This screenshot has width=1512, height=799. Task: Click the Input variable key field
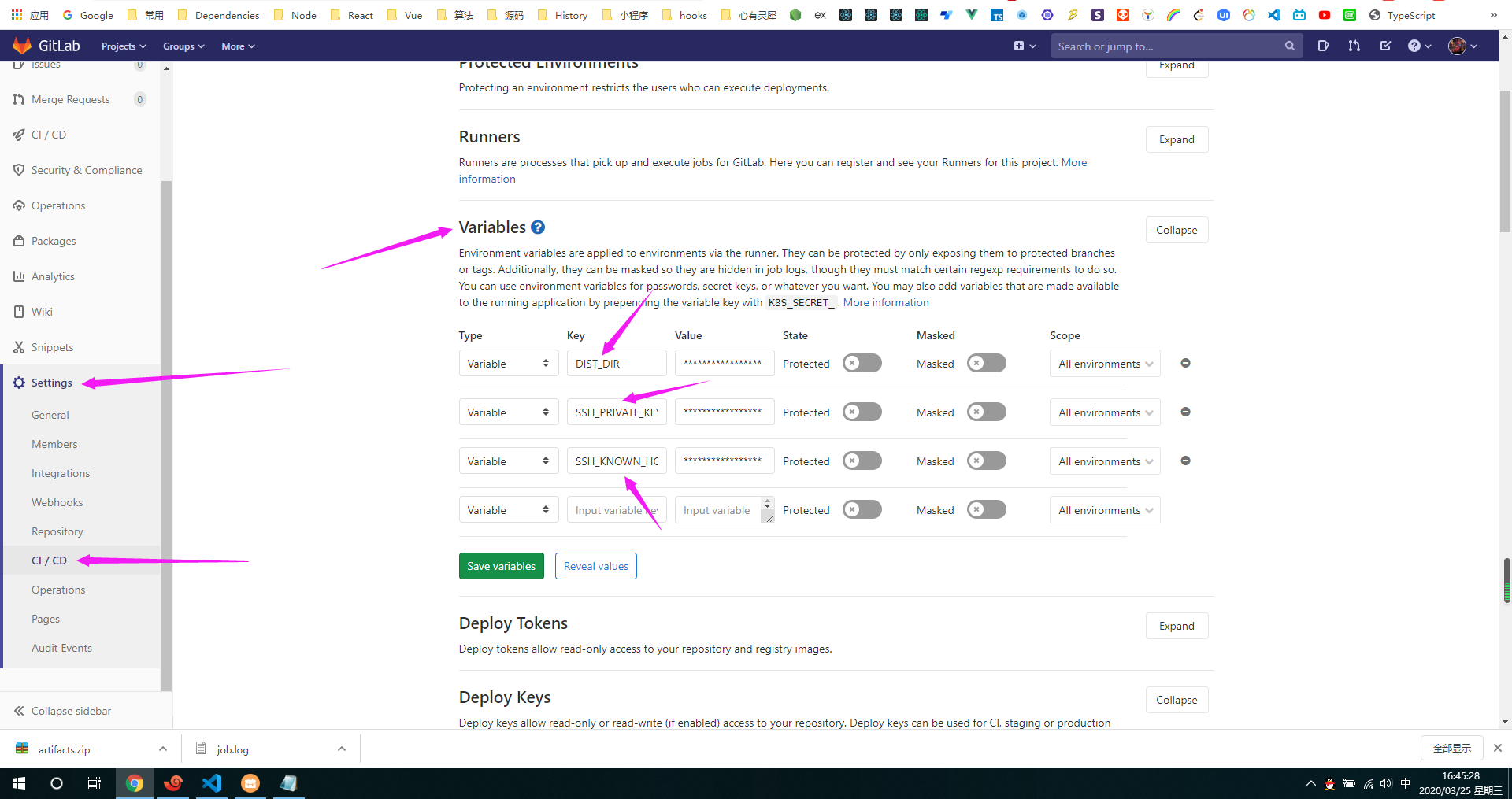tap(617, 509)
